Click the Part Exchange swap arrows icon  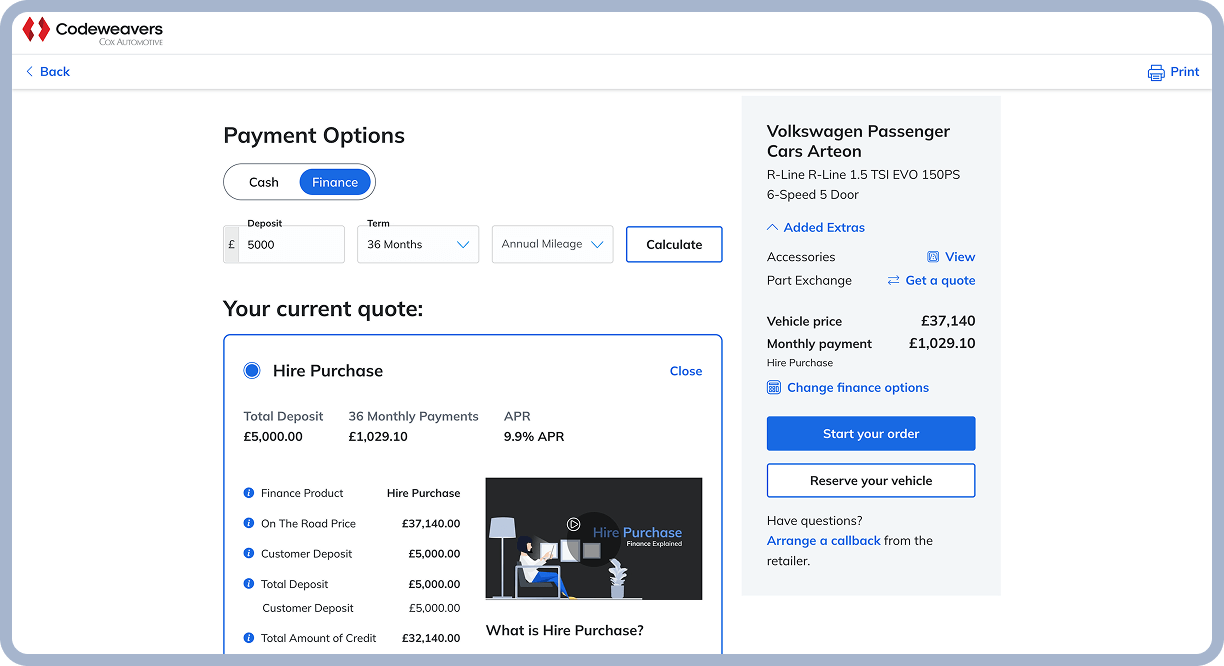click(894, 281)
